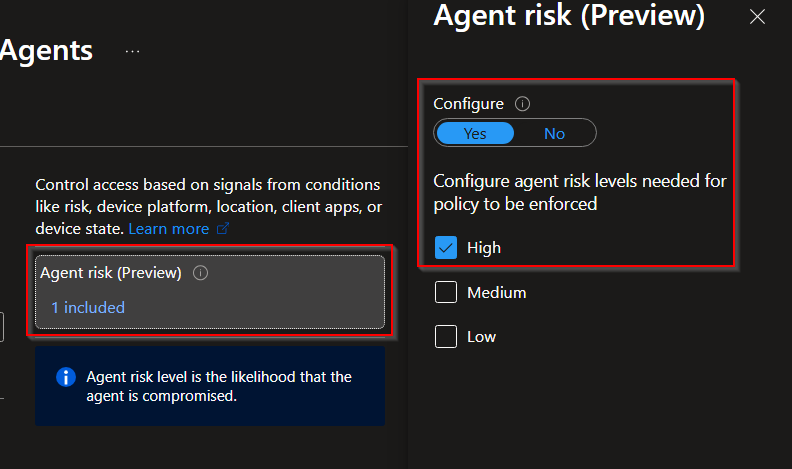Open the more options ellipsis beside Agents
The height and width of the screenshot is (469, 792).
tap(133, 50)
